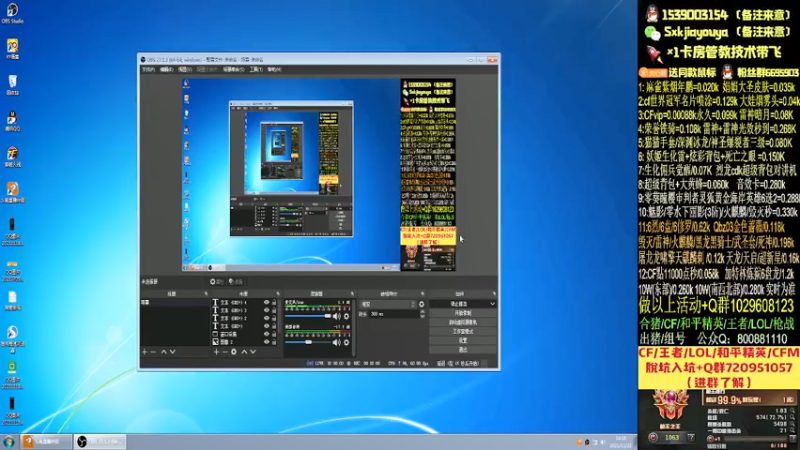Remove selected source with minus icon

click(x=225, y=352)
